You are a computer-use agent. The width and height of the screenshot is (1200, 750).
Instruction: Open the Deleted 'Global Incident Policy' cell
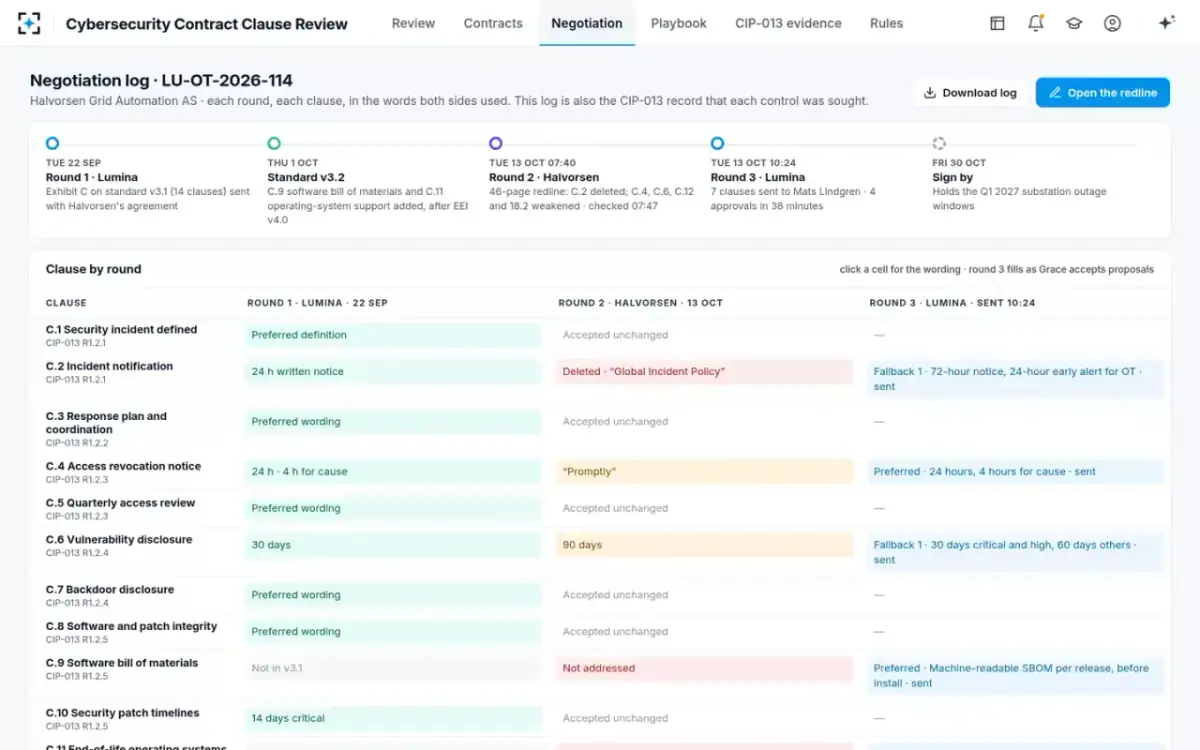pyautogui.click(x=704, y=372)
